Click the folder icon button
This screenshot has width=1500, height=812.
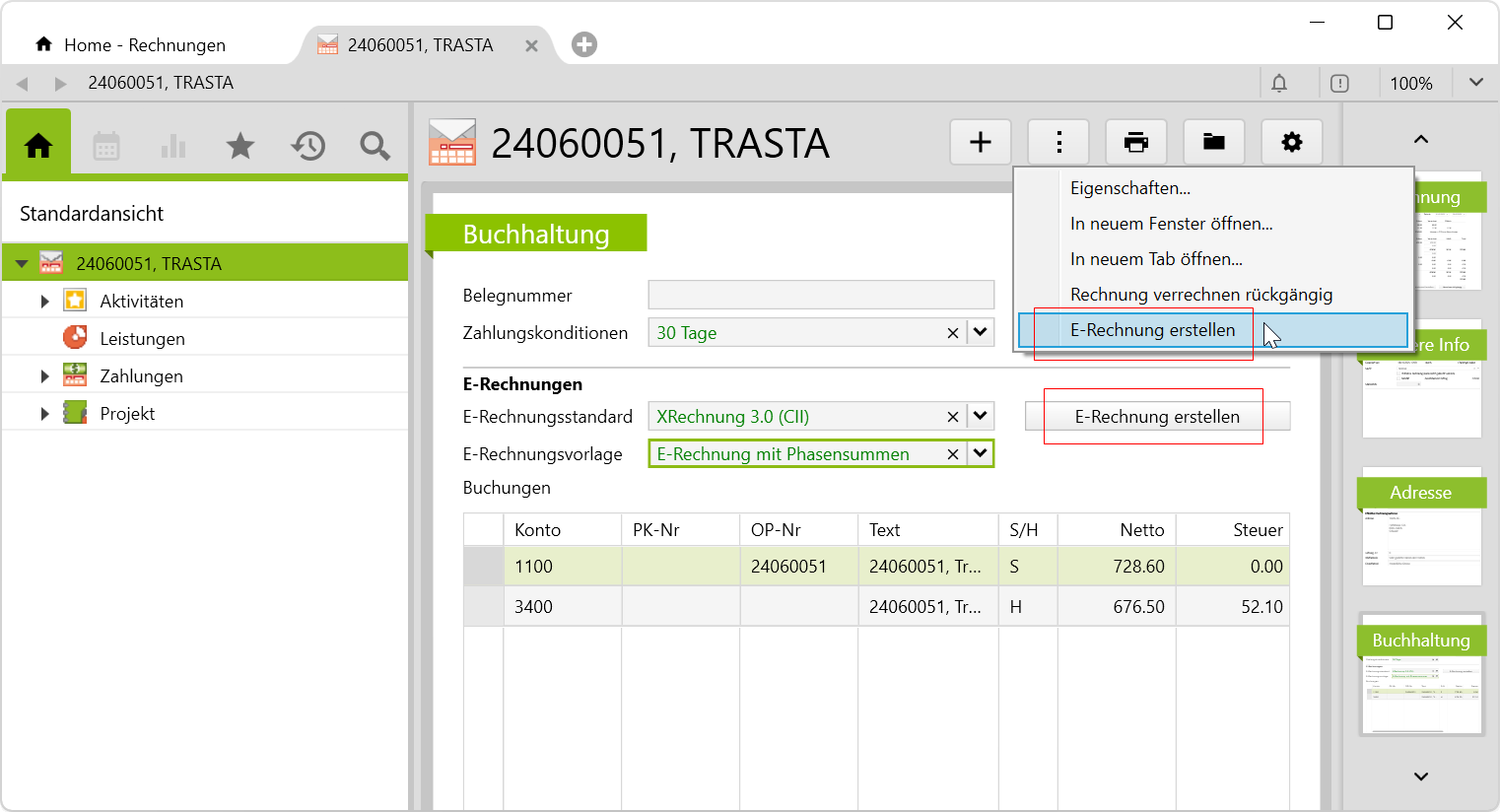pos(1213,143)
